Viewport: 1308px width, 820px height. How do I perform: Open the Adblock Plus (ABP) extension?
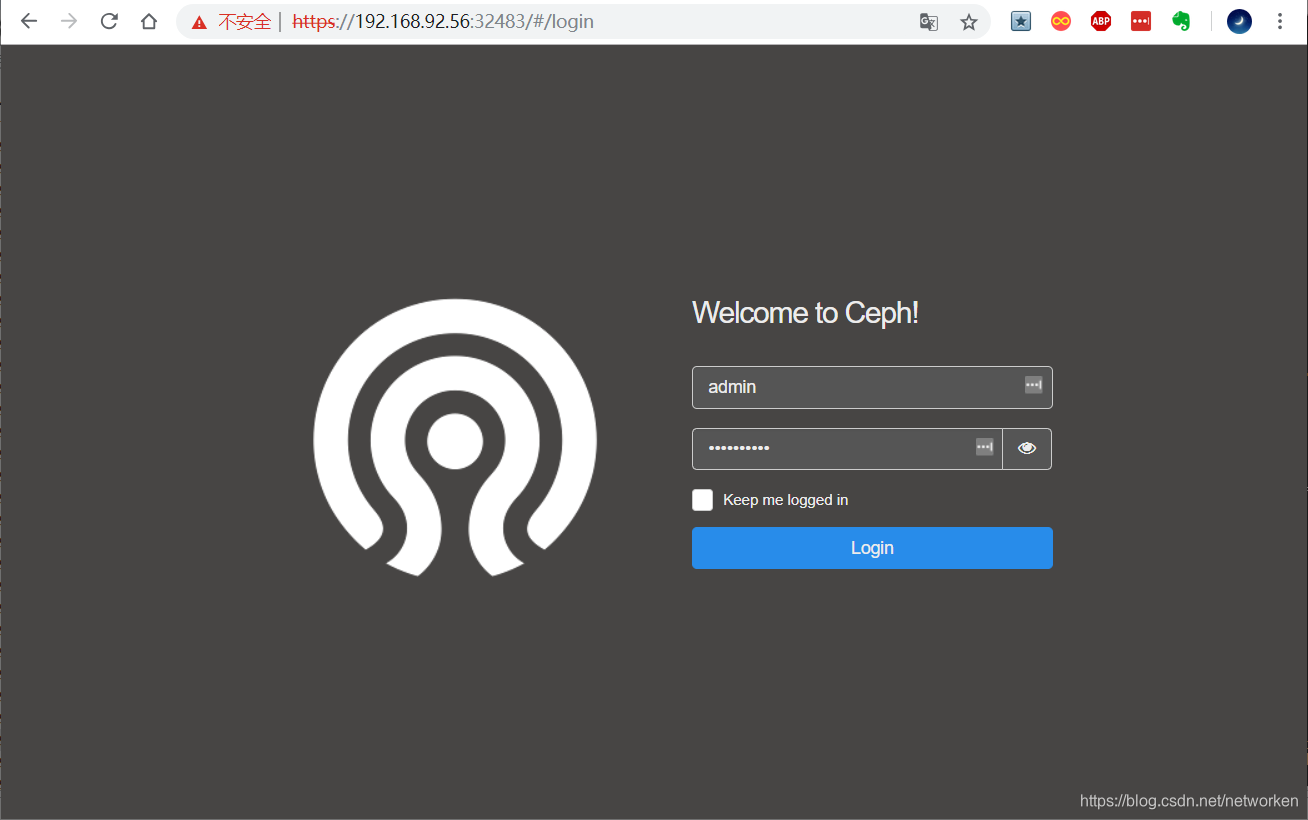point(1101,21)
